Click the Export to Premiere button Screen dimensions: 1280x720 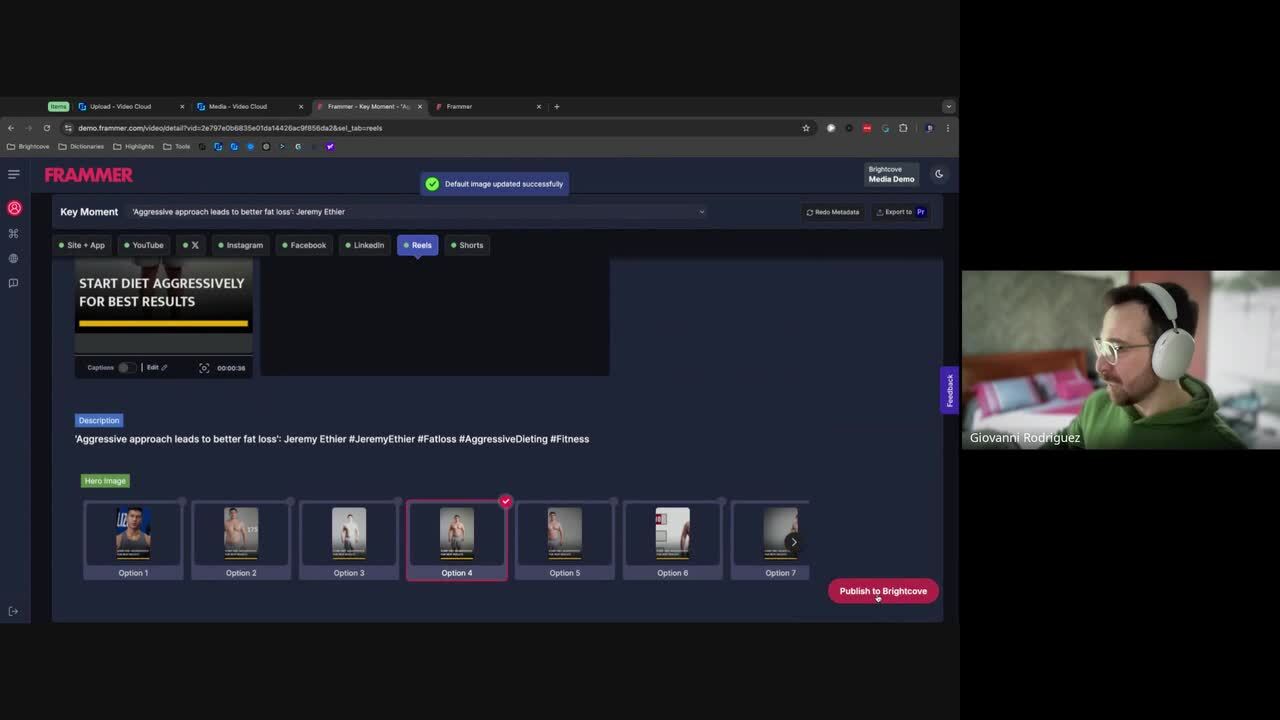pyautogui.click(x=900, y=212)
